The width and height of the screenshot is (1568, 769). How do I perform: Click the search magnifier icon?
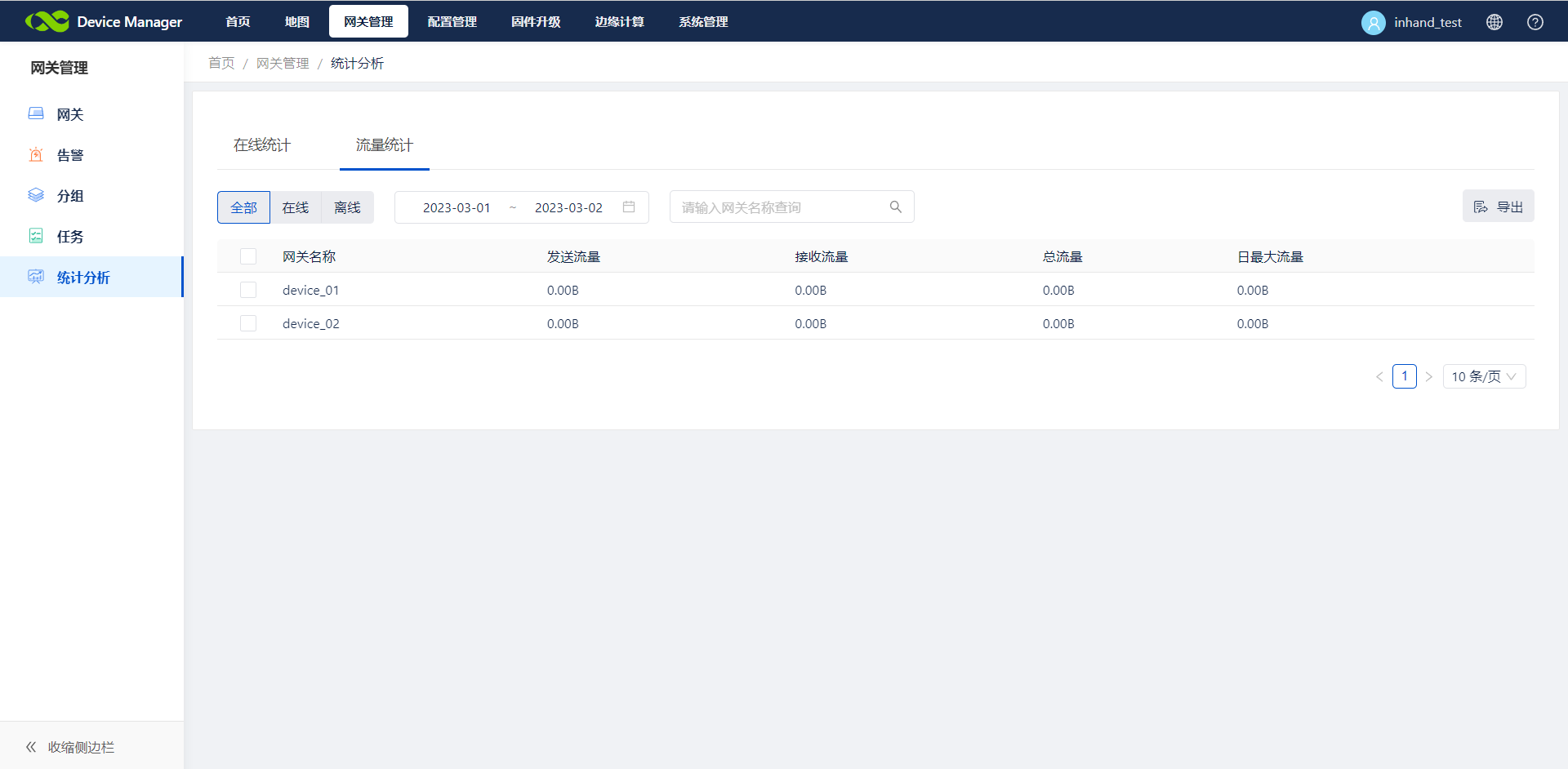pos(896,207)
